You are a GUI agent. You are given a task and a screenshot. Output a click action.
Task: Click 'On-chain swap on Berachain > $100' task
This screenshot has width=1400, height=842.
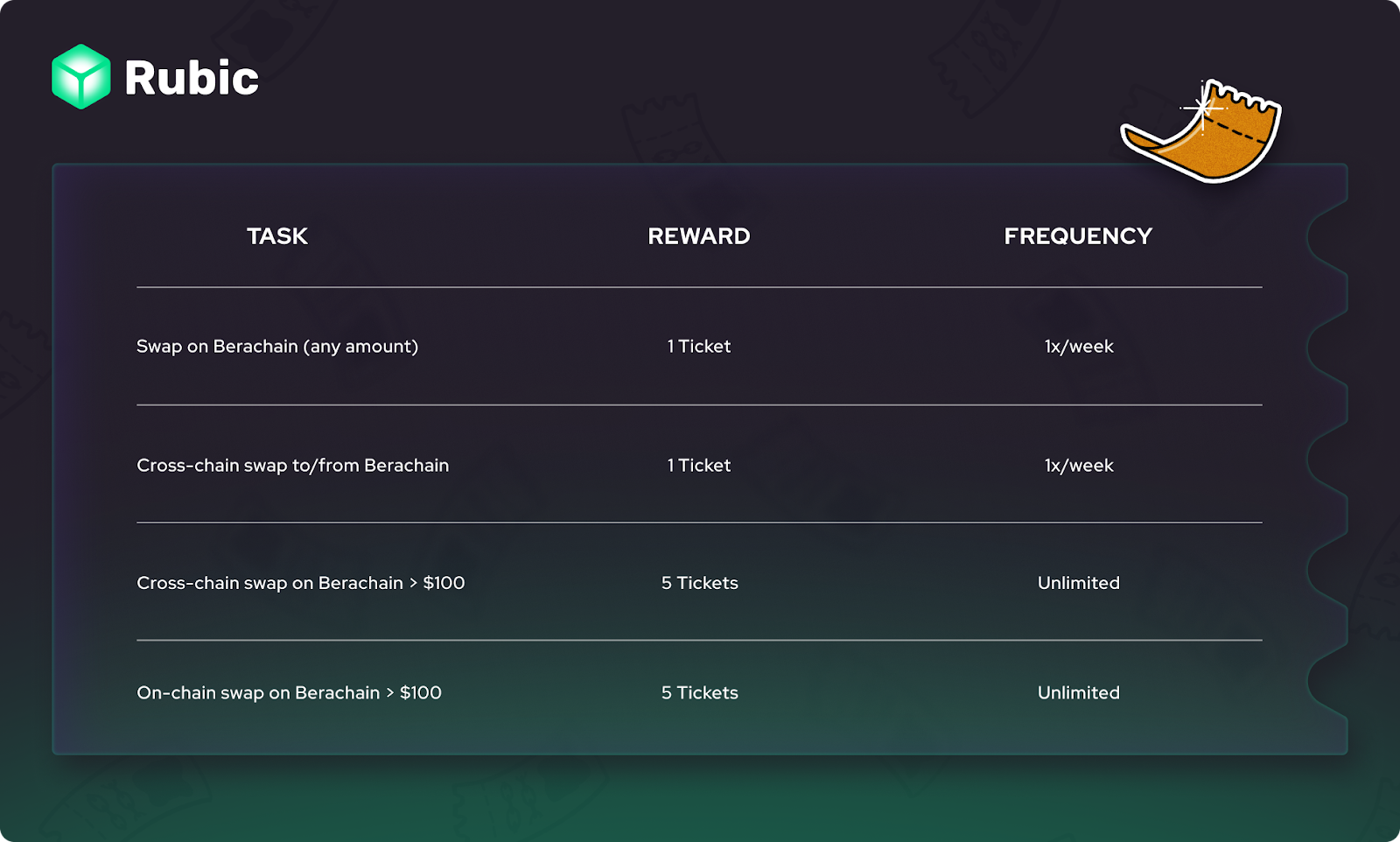tap(290, 693)
